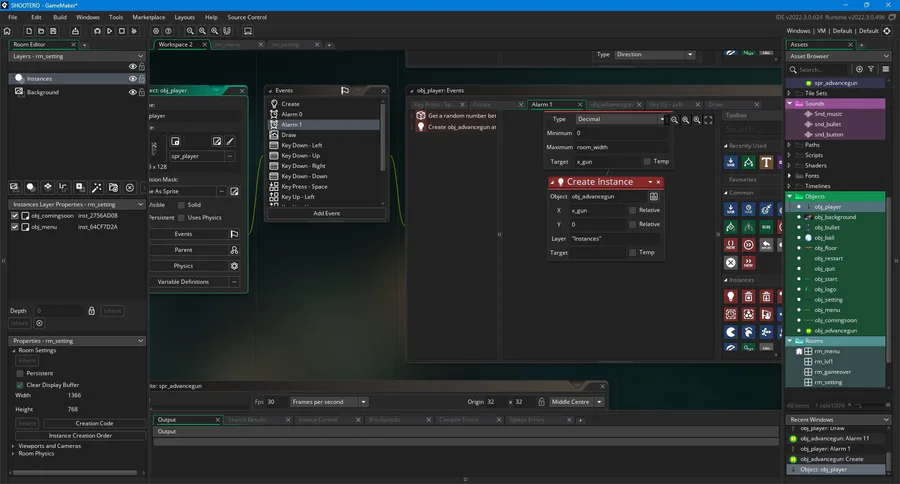Screen dimensions: 900x484
Task: Open Game Options gear icon in toolbar
Action: pyautogui.click(x=156, y=31)
